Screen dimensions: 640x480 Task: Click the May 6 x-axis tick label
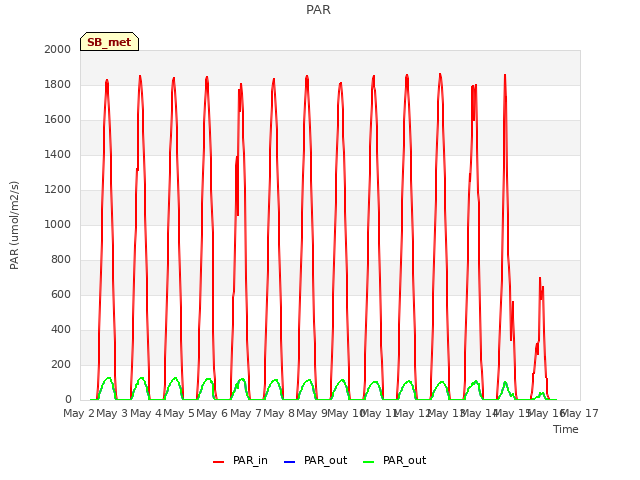pos(212,413)
